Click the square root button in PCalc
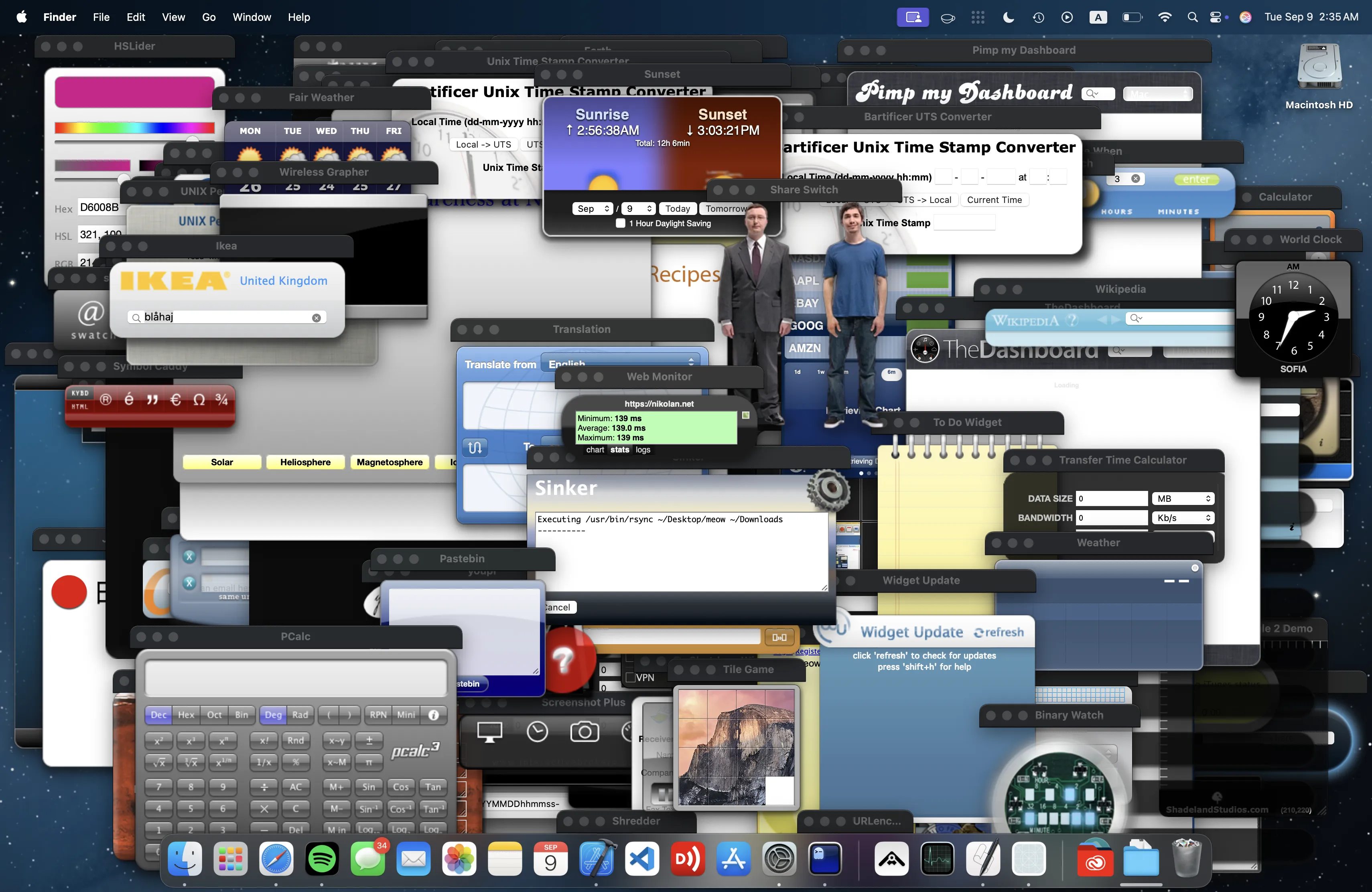 pos(158,762)
